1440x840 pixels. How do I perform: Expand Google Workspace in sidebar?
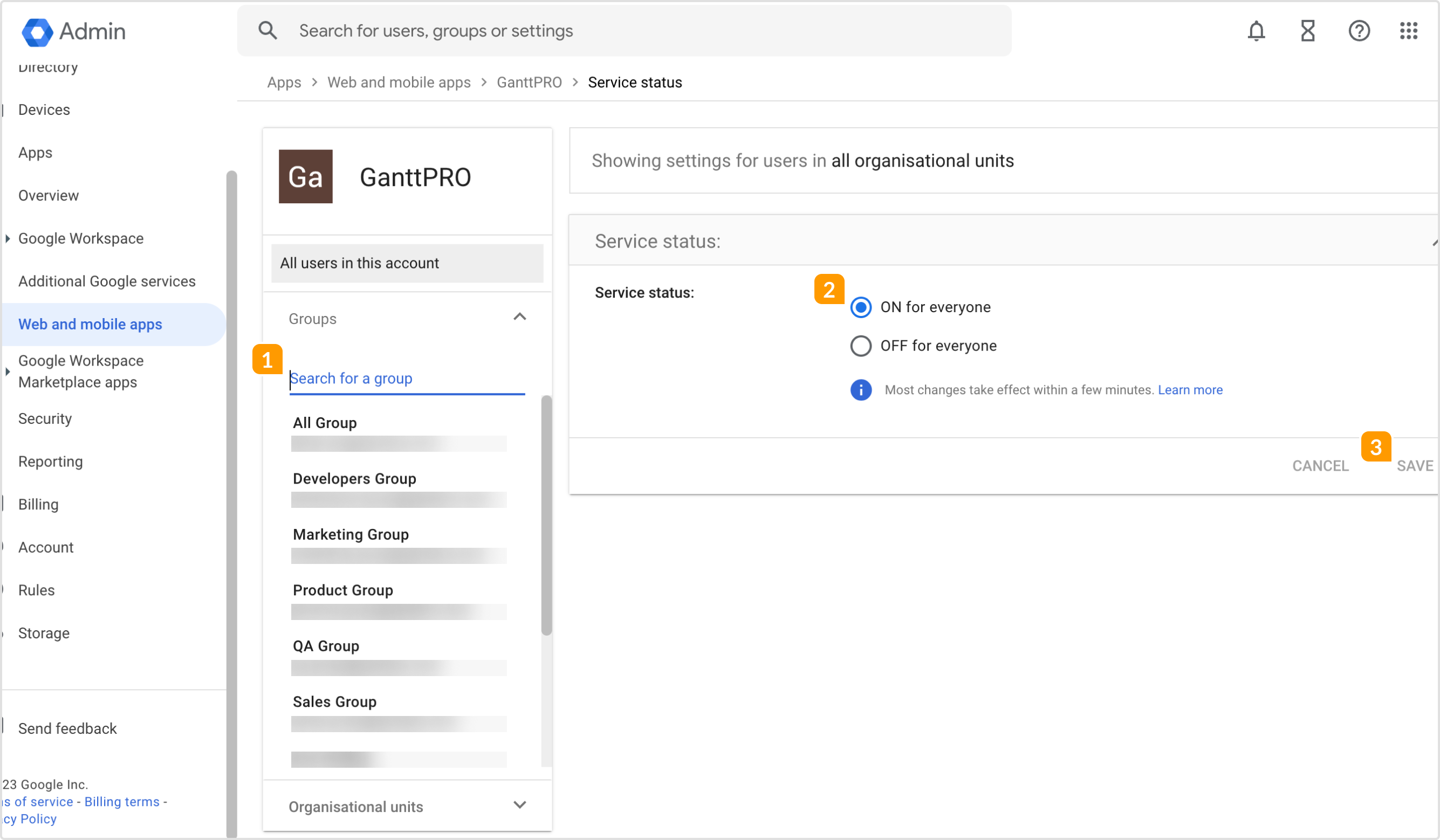[8, 238]
